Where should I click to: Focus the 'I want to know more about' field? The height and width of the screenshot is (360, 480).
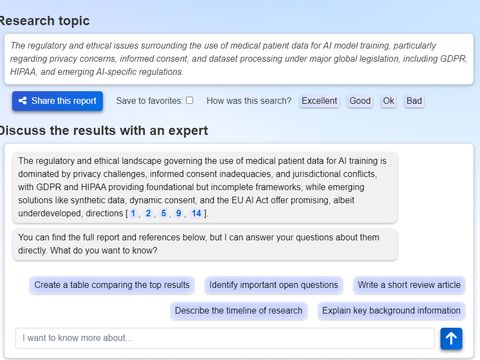[225, 338]
